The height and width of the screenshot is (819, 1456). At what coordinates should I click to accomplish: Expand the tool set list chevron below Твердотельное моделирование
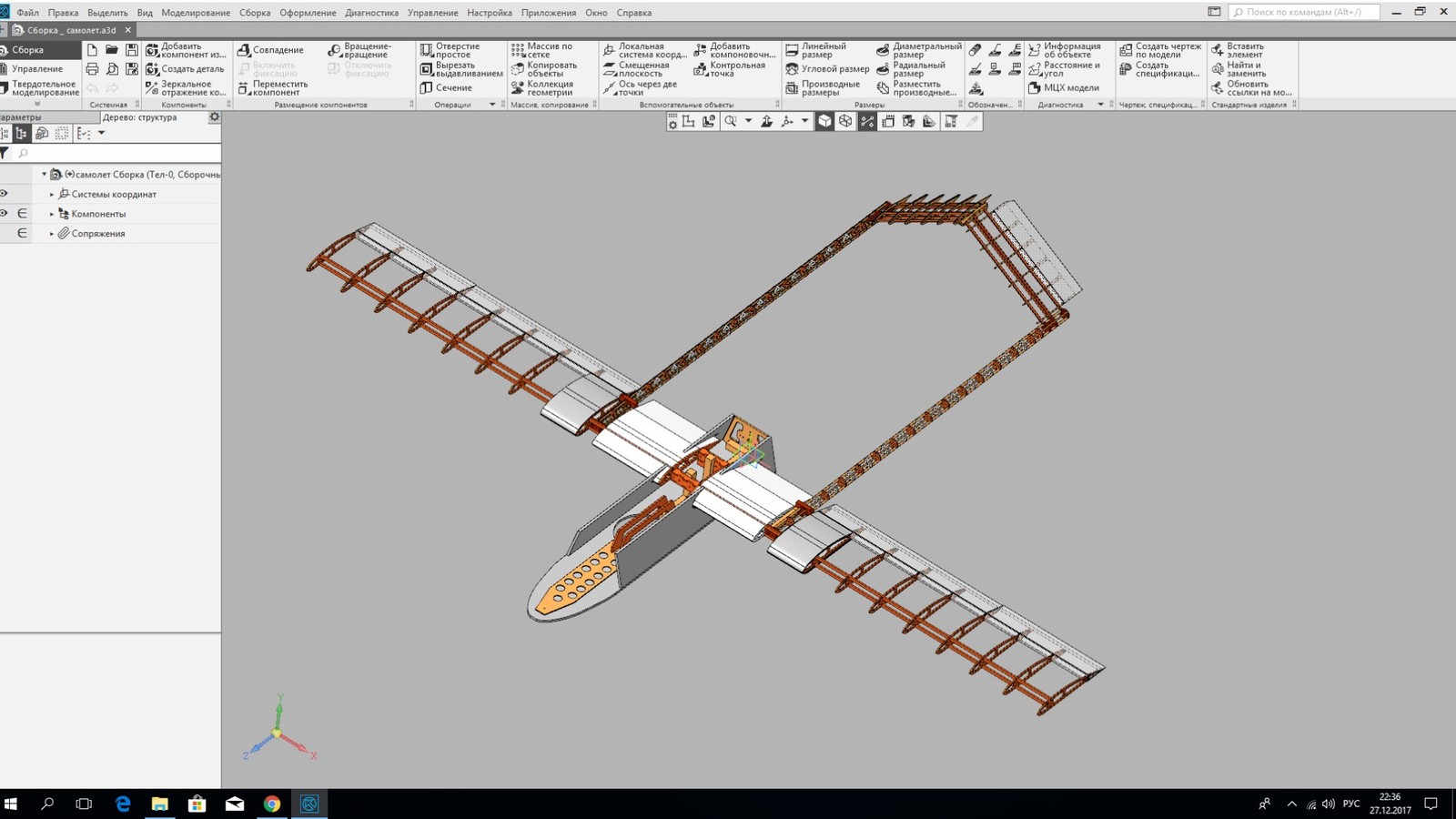point(37,104)
